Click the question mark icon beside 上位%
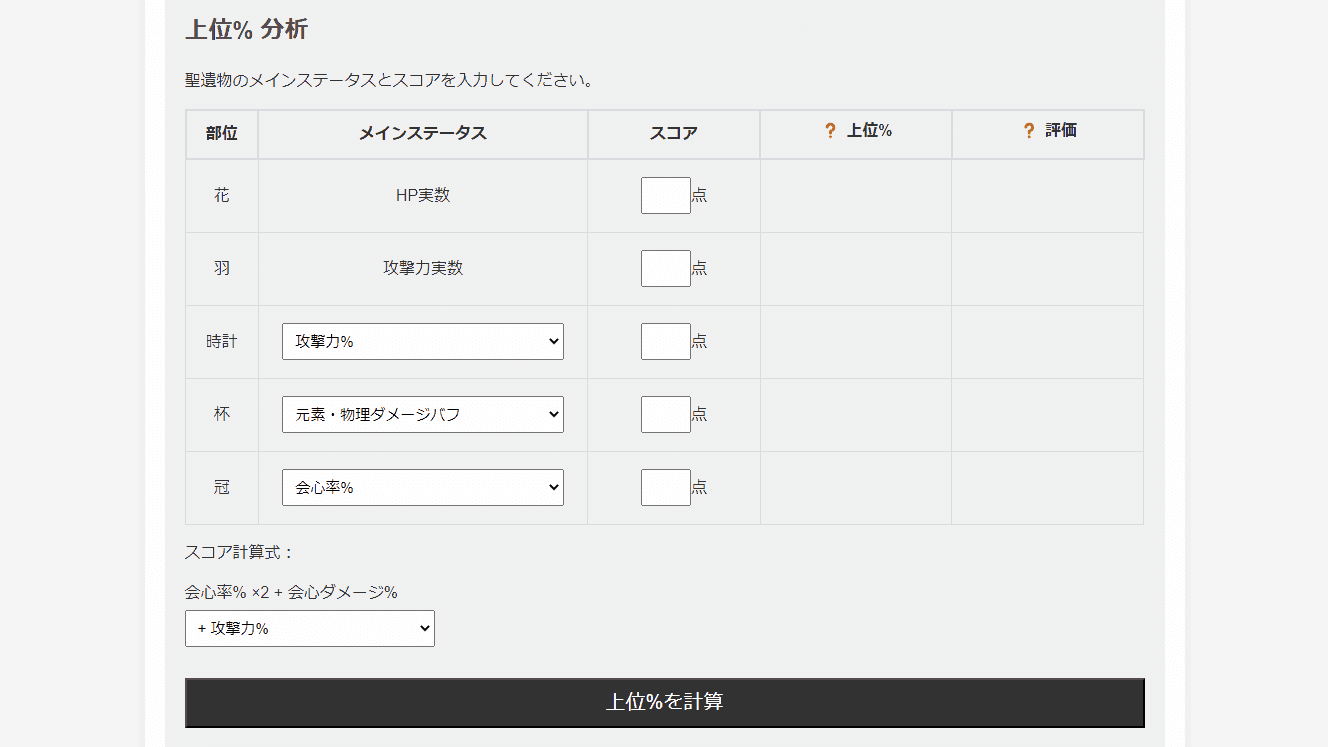1328x747 pixels. (830, 131)
